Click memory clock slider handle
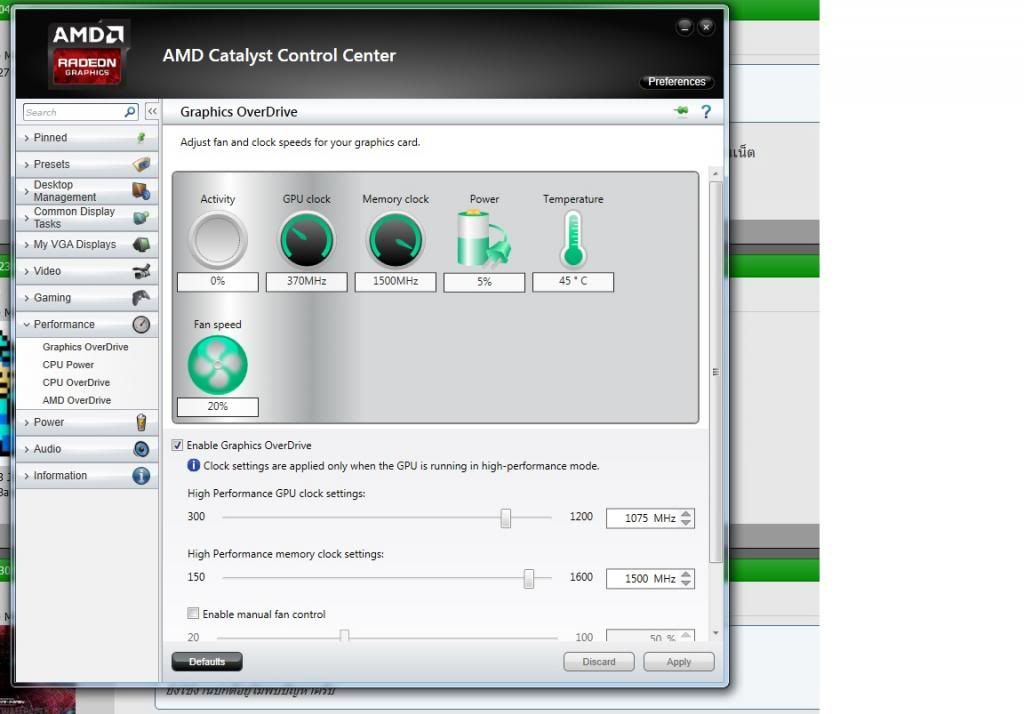 coord(528,578)
